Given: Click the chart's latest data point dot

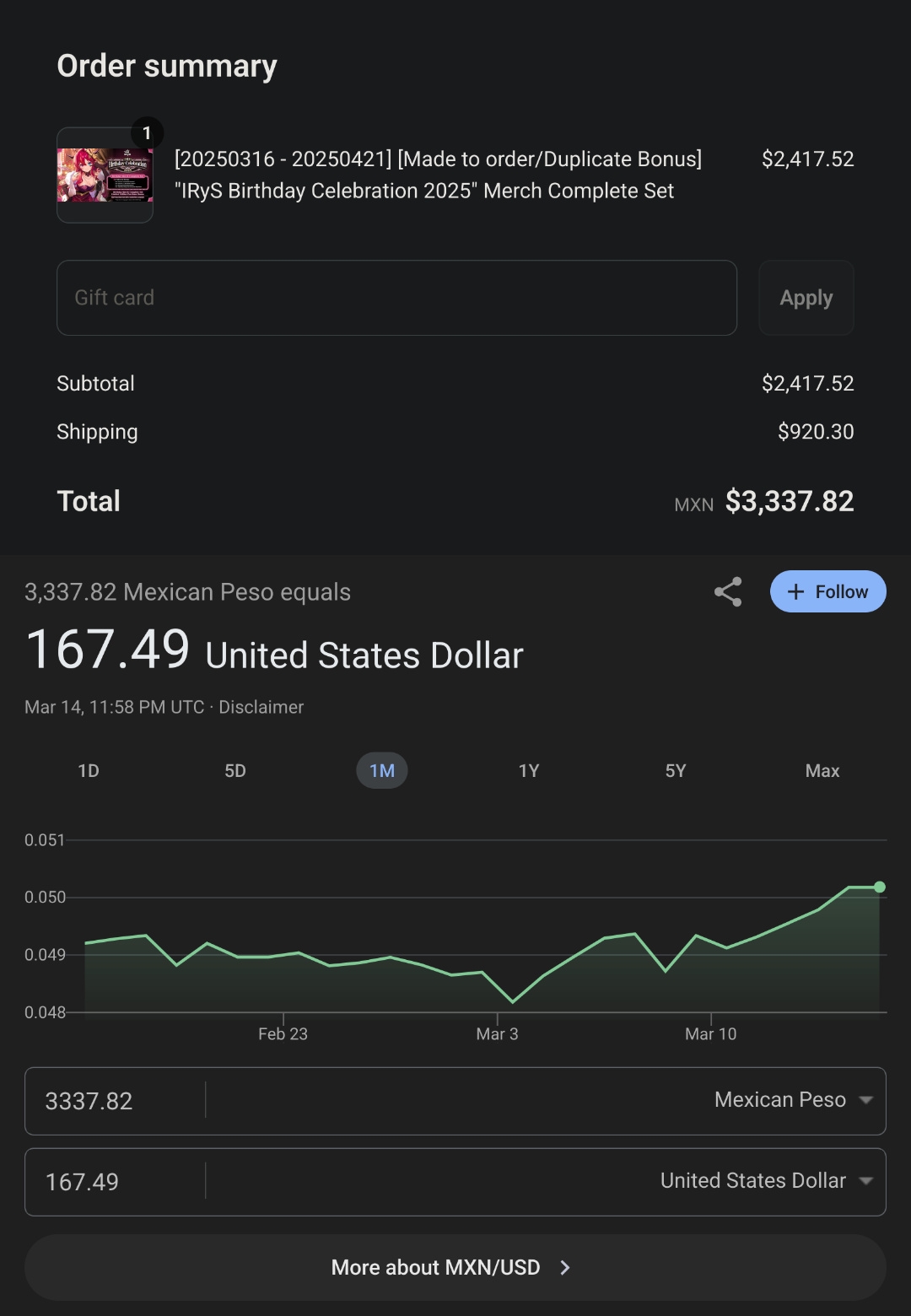Looking at the screenshot, I should click(x=880, y=887).
